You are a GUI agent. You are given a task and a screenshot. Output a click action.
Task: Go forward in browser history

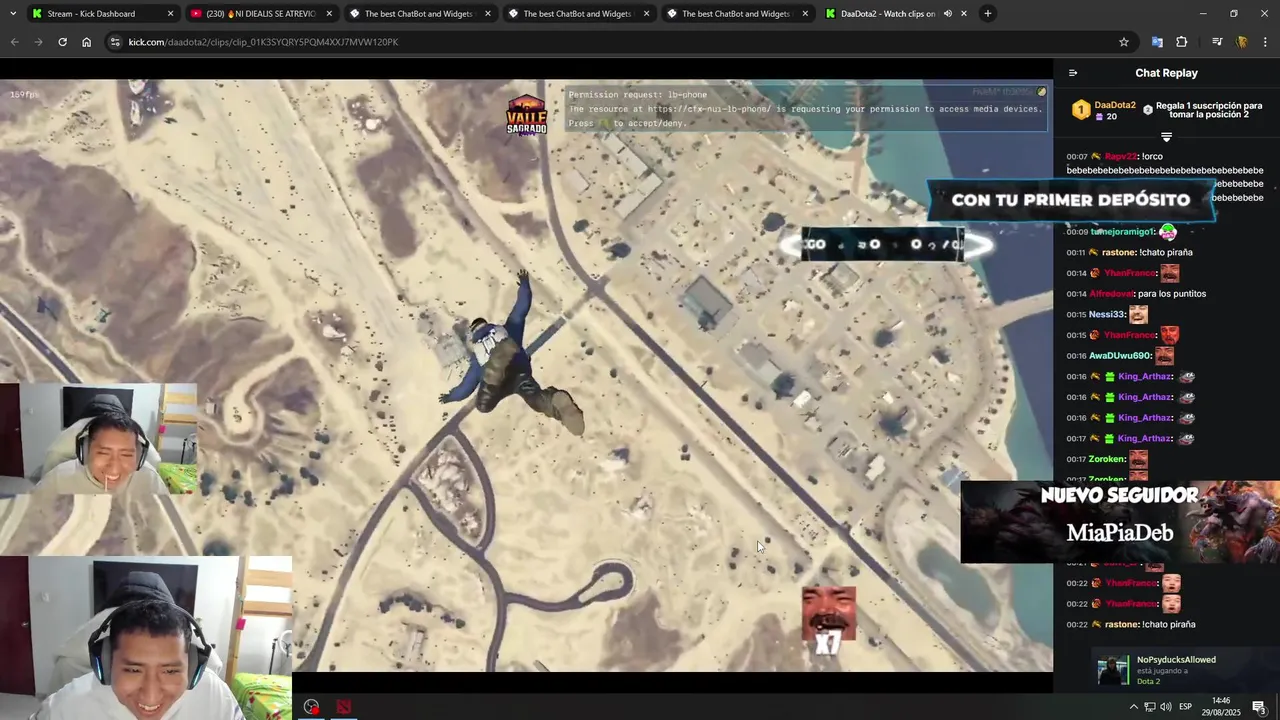point(38,42)
